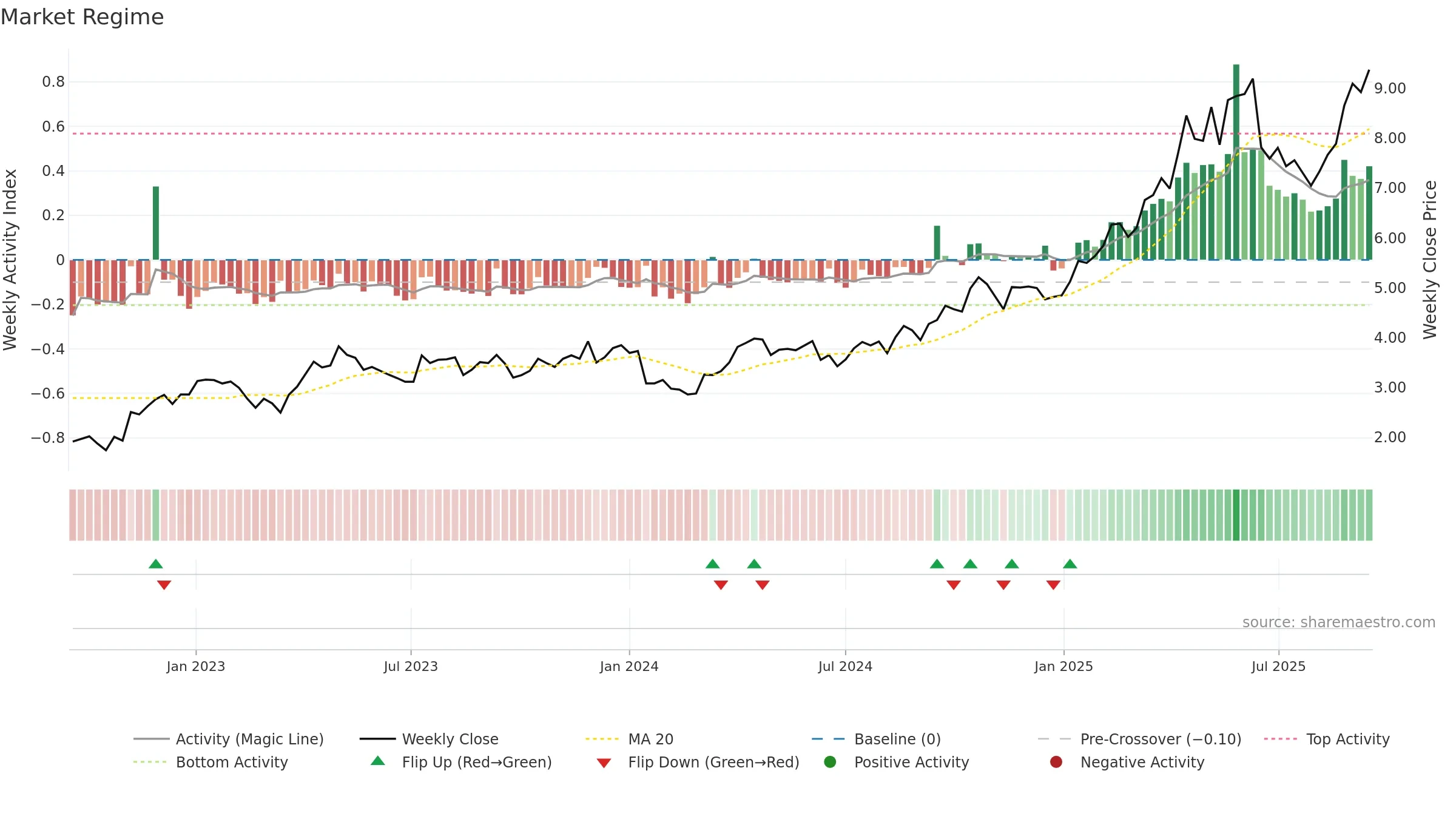Toggle the Activity (Magic Line) legend entry
1456x819 pixels.
(x=229, y=739)
